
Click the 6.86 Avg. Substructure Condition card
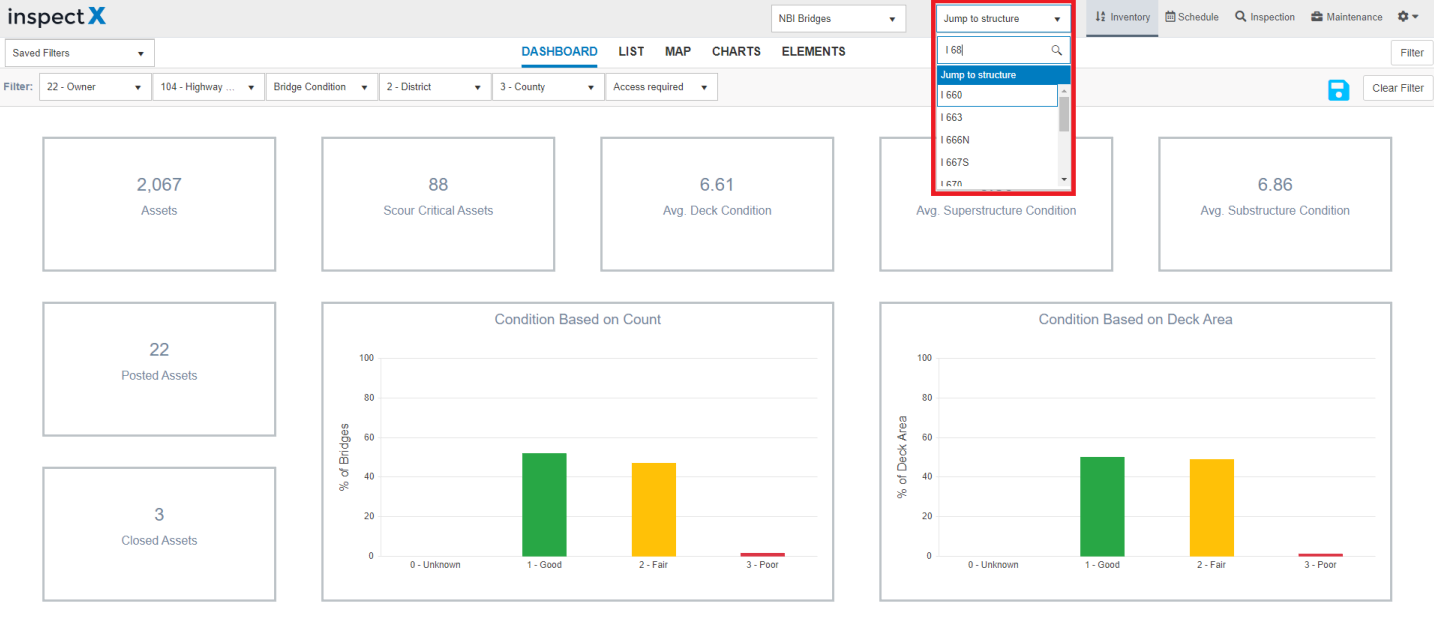(x=1275, y=204)
